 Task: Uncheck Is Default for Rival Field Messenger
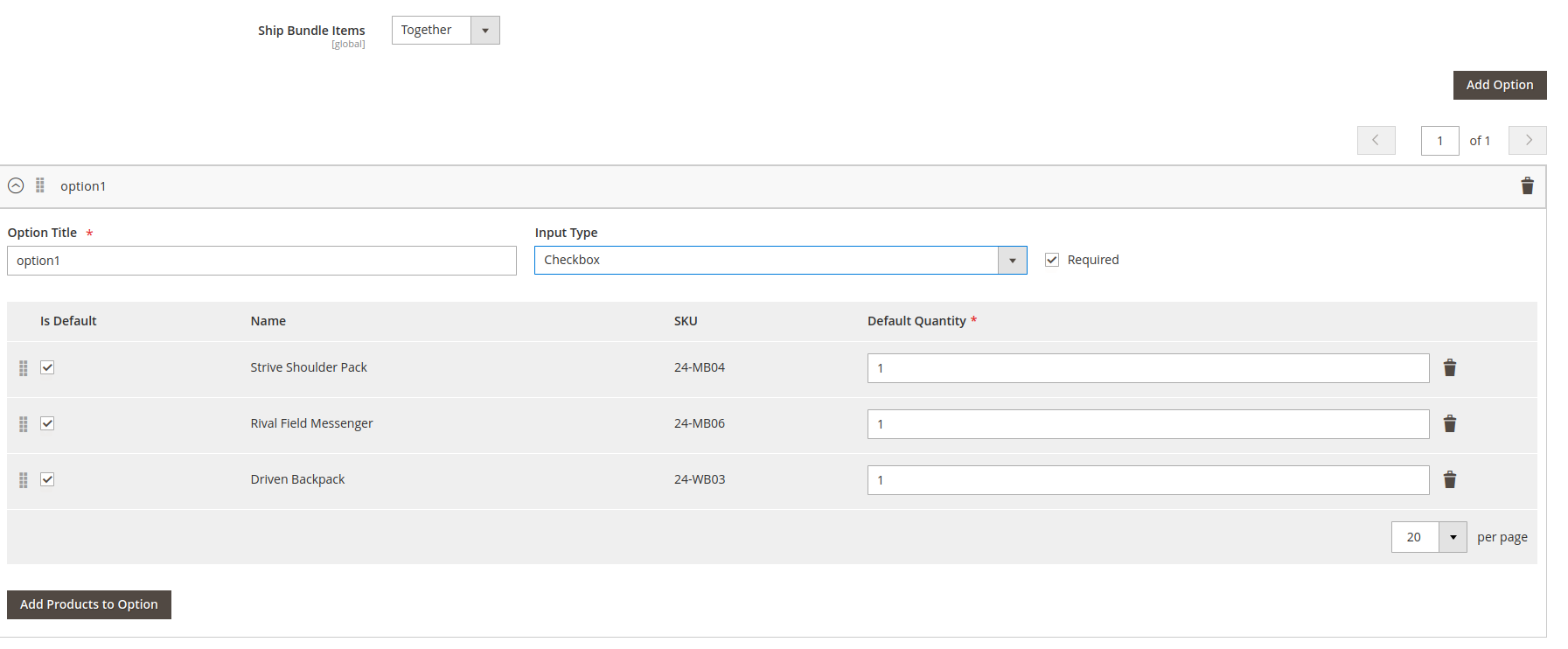pyautogui.click(x=47, y=423)
